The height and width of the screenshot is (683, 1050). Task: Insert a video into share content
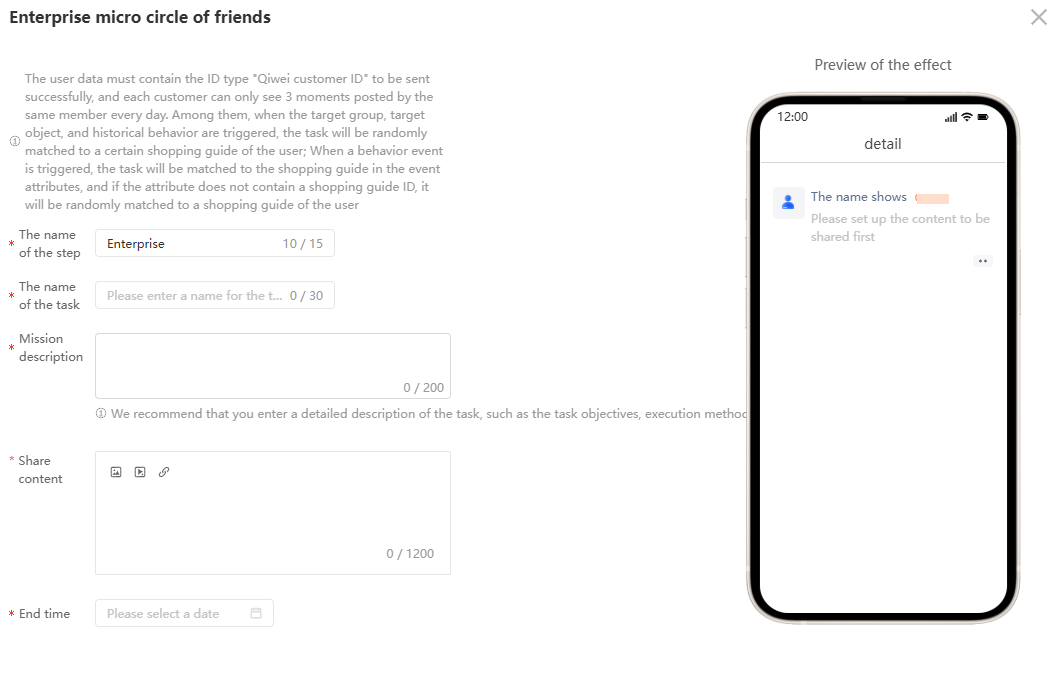(140, 472)
